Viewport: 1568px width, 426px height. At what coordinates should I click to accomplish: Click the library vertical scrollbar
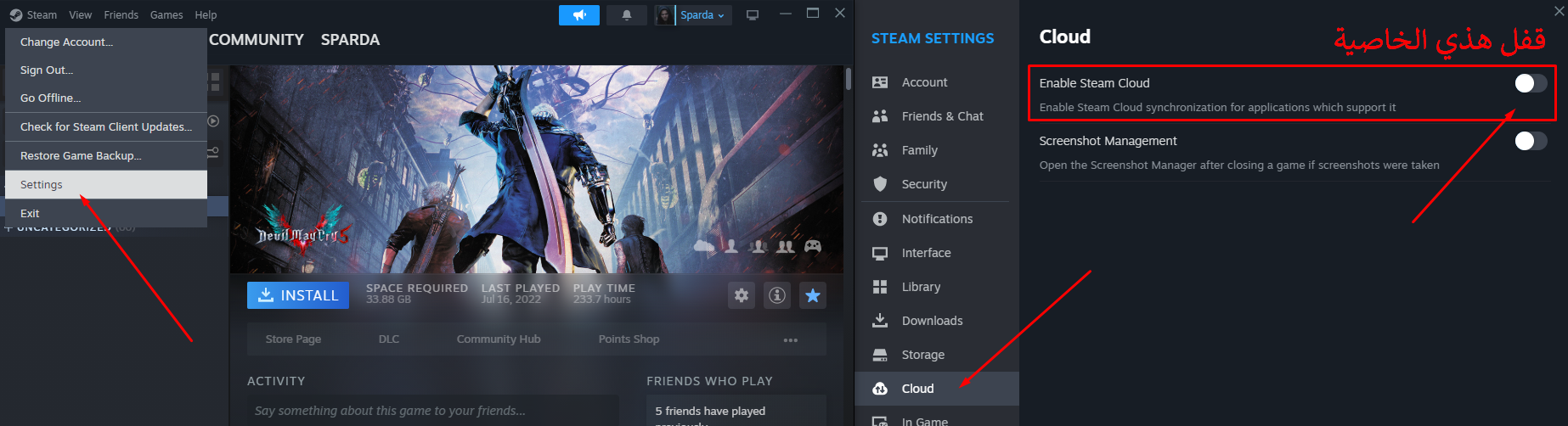click(848, 79)
